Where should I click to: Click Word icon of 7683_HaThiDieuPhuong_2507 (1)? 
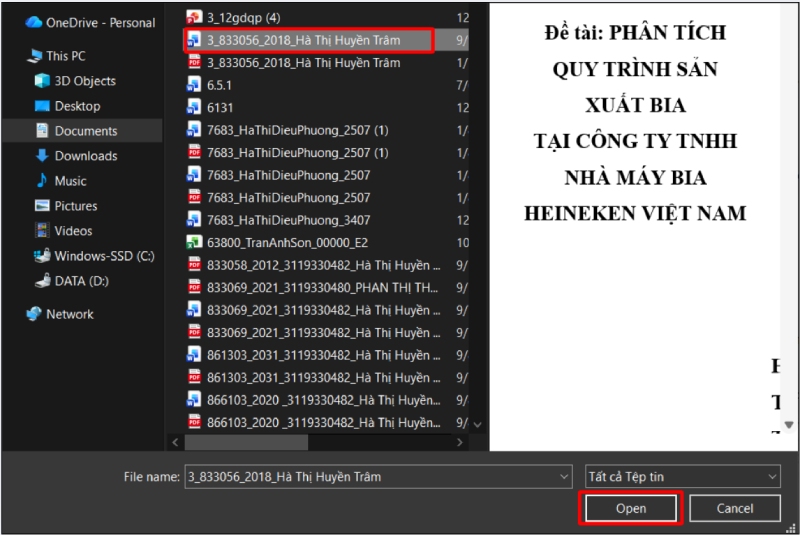point(194,130)
